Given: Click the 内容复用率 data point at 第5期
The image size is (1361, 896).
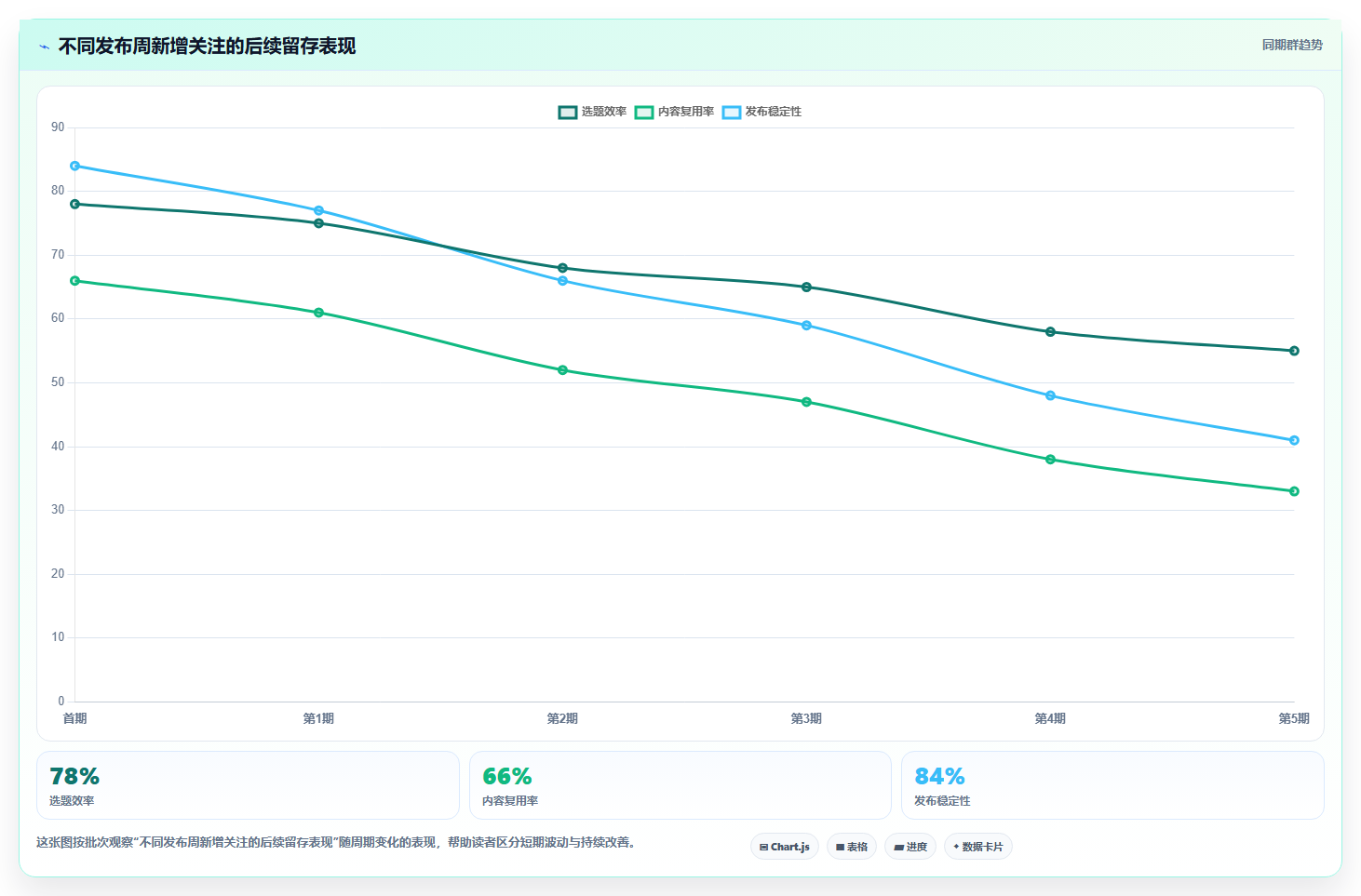Looking at the screenshot, I should click(x=1295, y=491).
